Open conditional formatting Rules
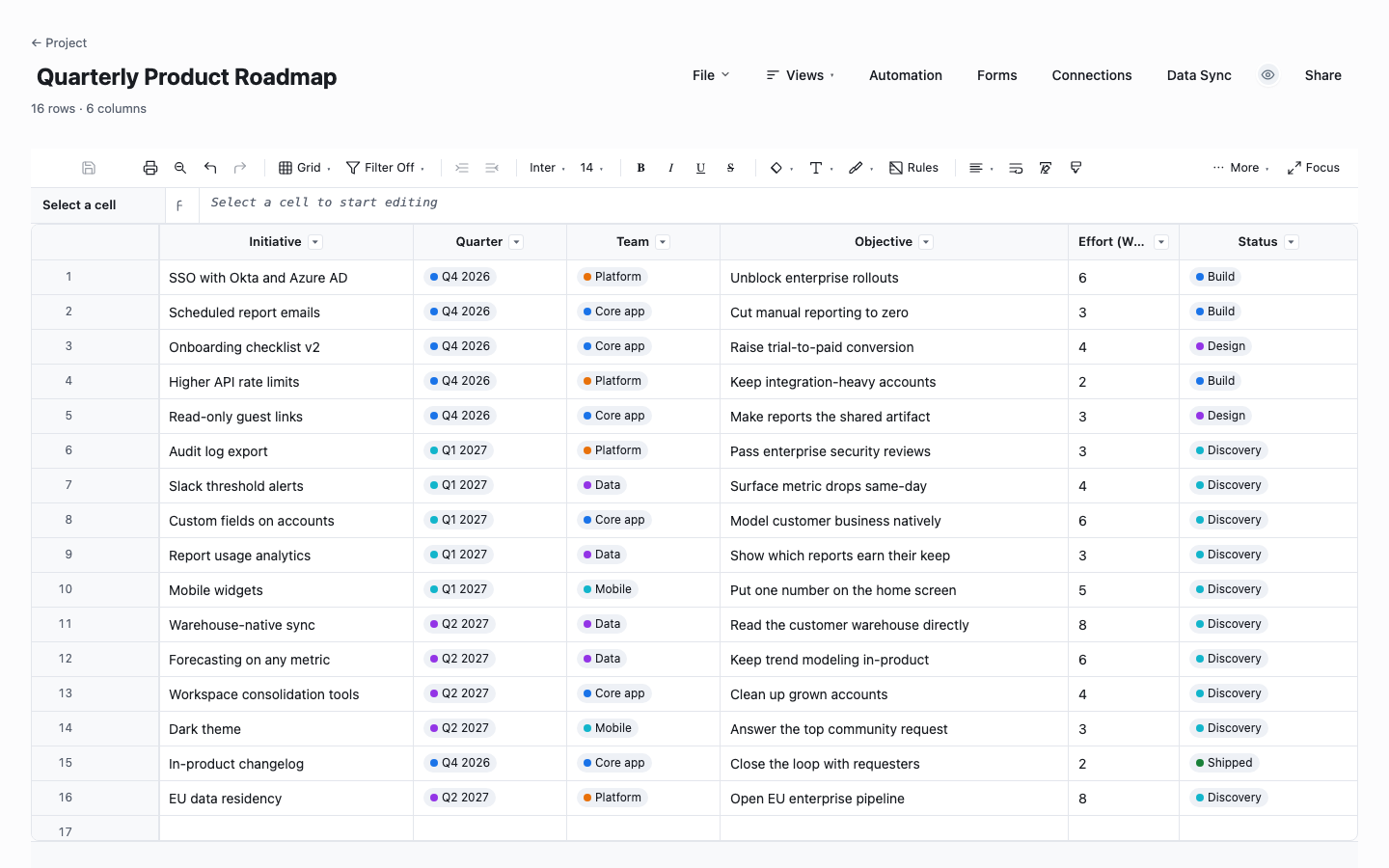1389x868 pixels. pos(913,168)
